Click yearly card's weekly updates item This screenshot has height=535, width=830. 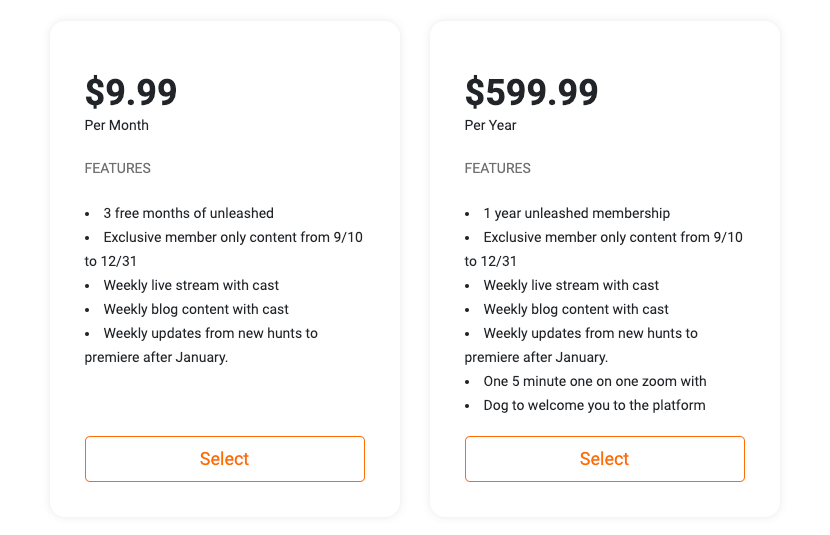[x=590, y=333]
